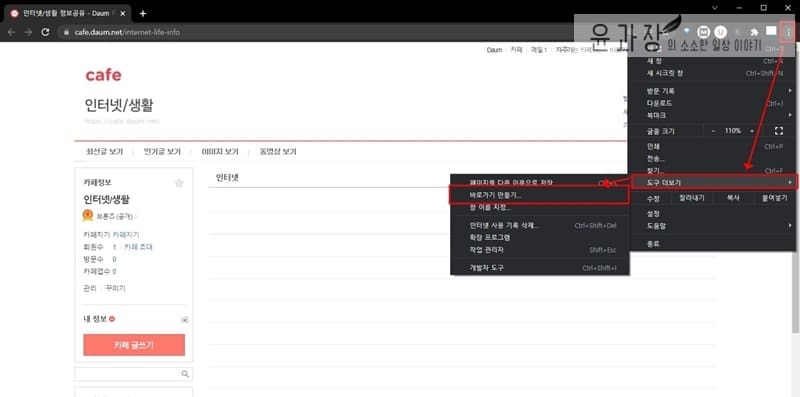This screenshot has height=397, width=800.
Task: Choose 다운로드 in the Chrome menu
Action: coord(712,103)
